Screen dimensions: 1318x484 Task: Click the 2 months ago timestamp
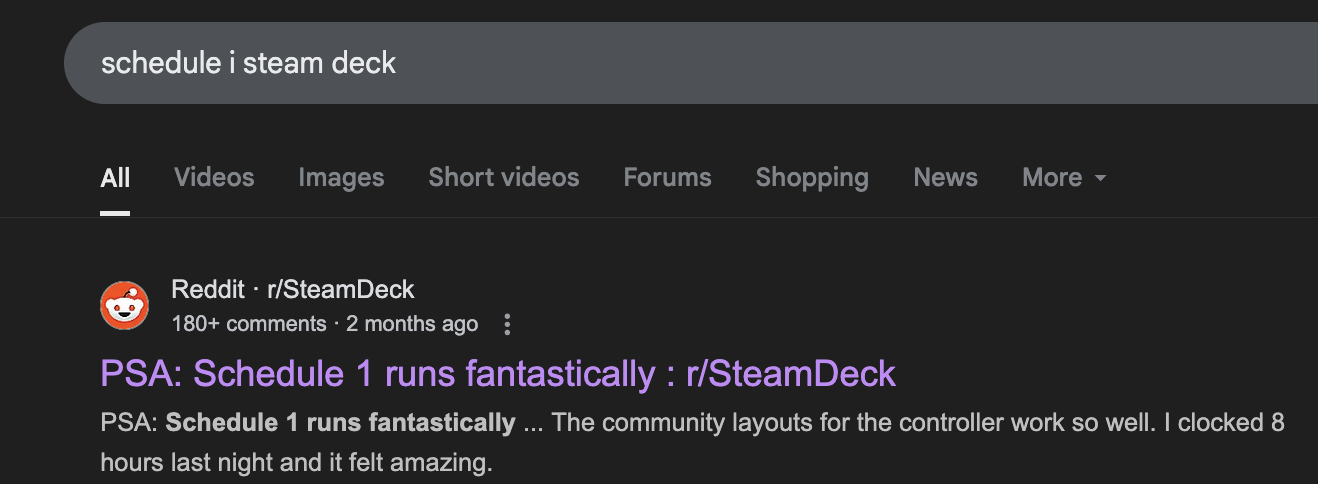pyautogui.click(x=412, y=324)
